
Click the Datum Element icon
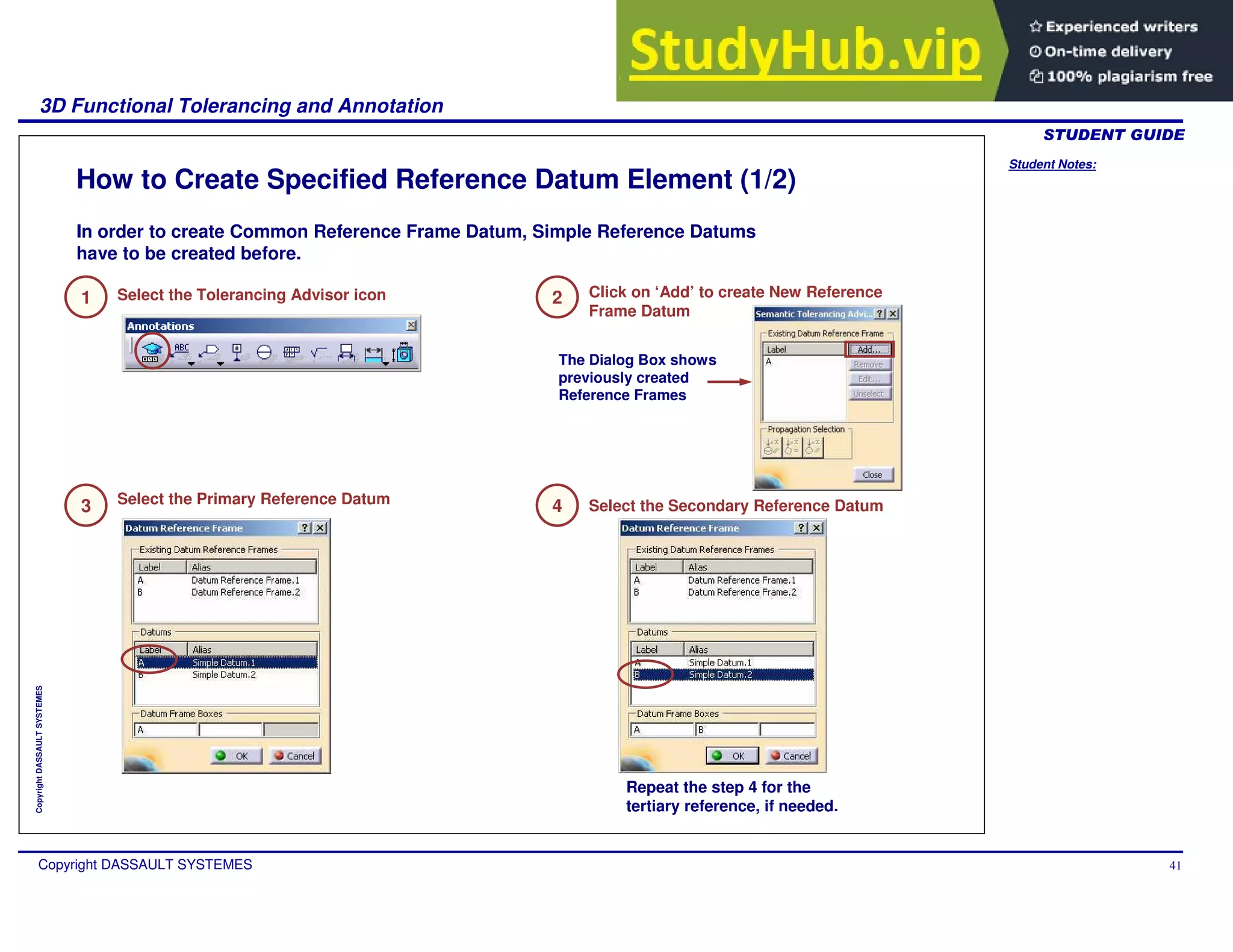237,351
